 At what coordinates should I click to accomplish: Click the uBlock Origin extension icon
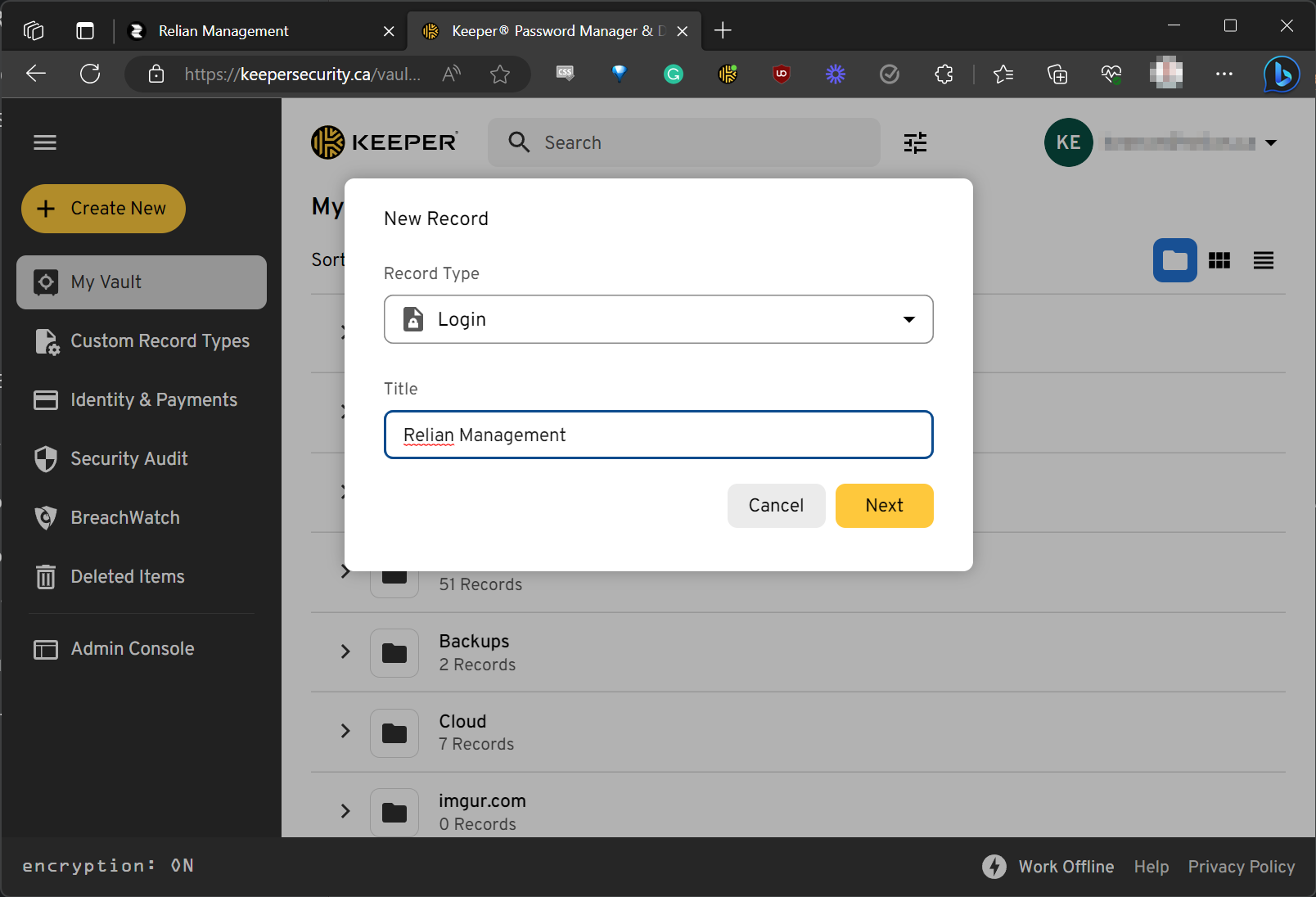coord(782,74)
